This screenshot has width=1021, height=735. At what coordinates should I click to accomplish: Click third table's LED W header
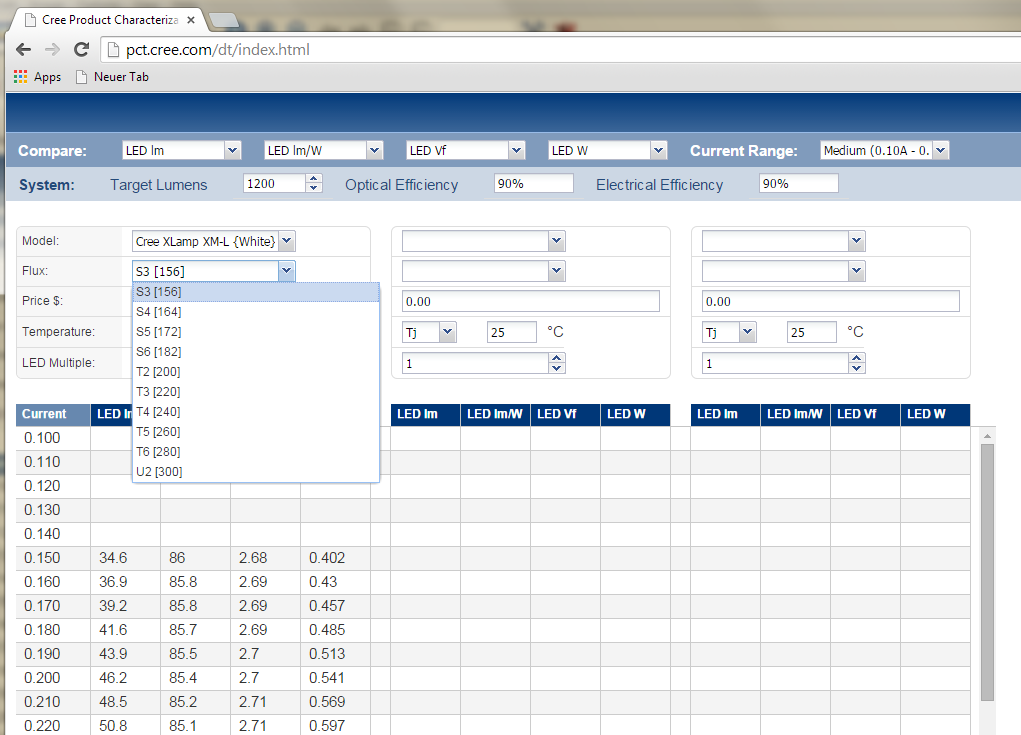[x=935, y=414]
